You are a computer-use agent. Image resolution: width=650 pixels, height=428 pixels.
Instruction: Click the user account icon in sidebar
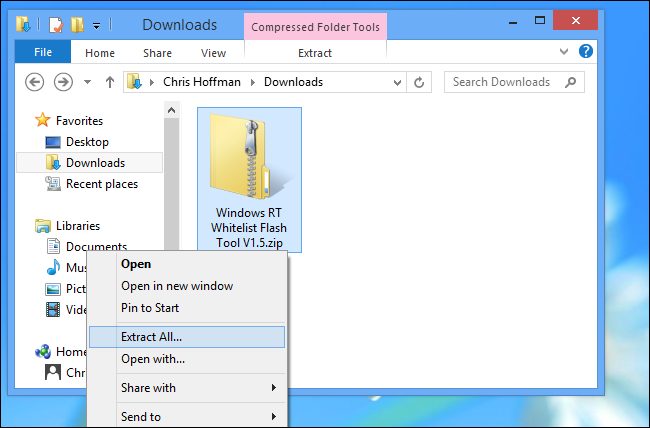[53, 372]
